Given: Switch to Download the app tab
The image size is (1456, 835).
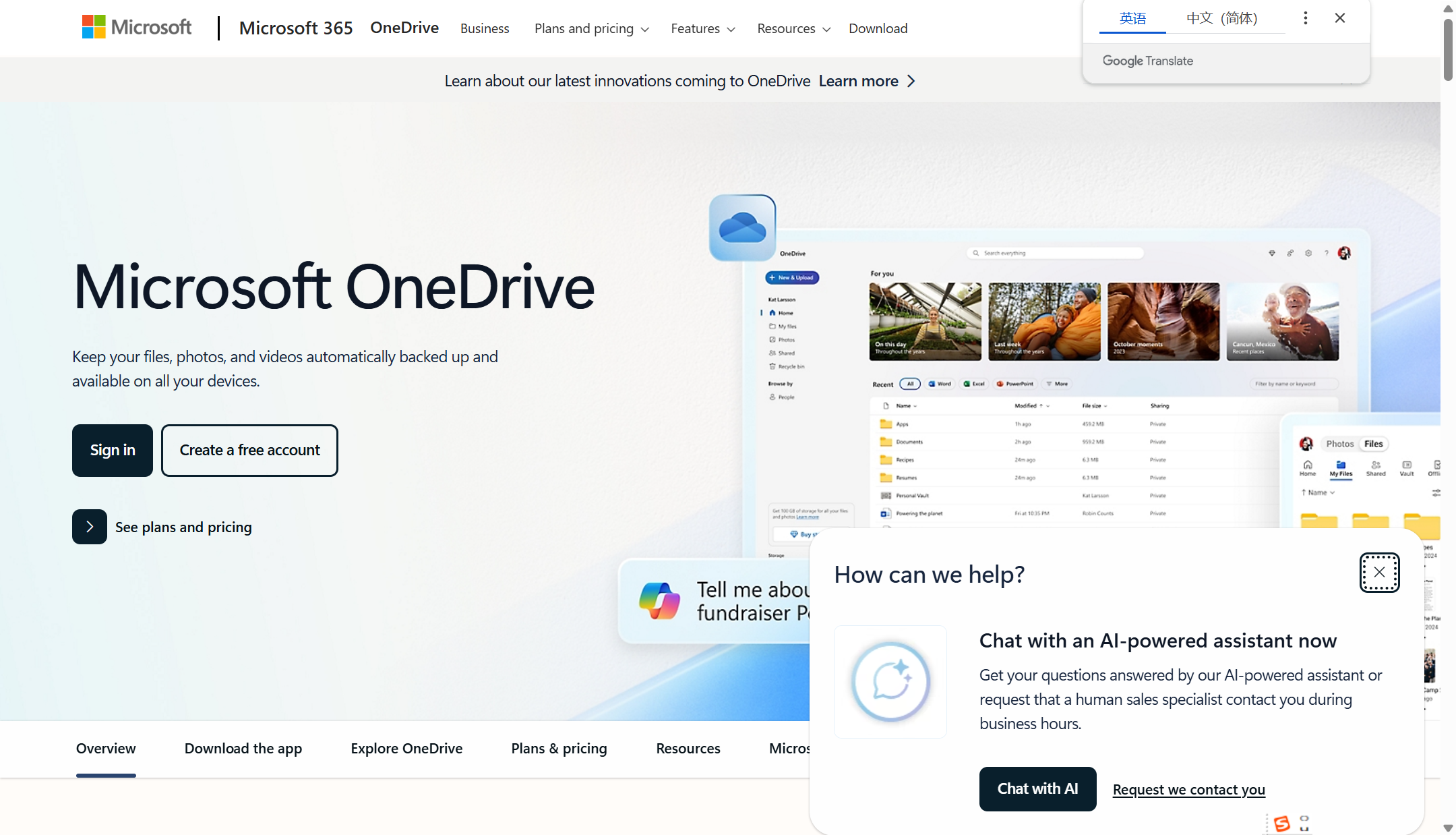Looking at the screenshot, I should tap(243, 748).
